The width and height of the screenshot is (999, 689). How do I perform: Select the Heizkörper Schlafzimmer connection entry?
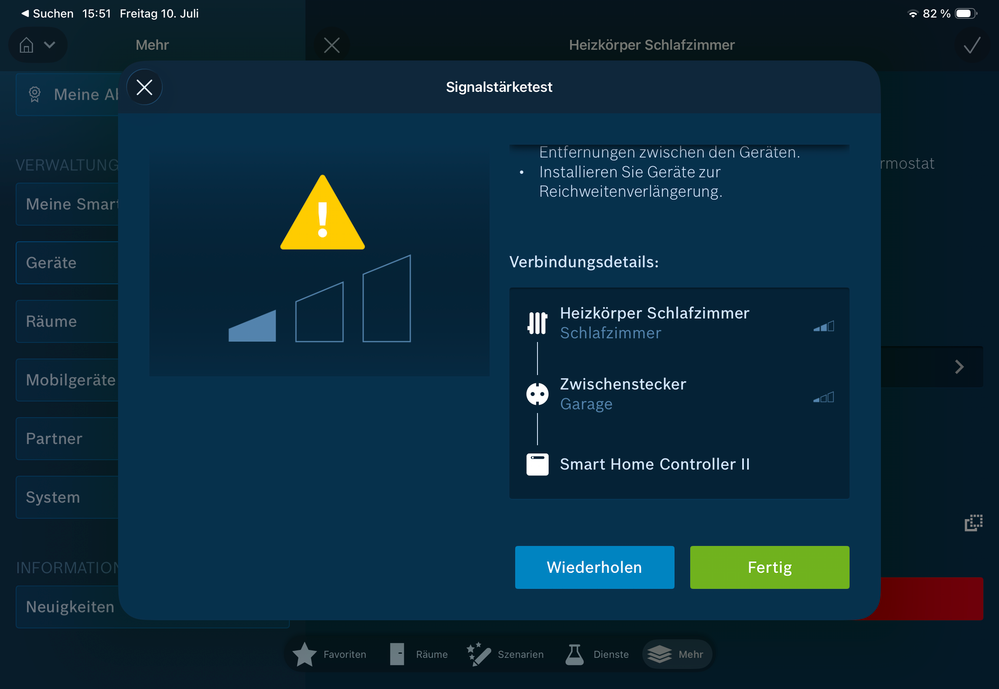[679, 323]
